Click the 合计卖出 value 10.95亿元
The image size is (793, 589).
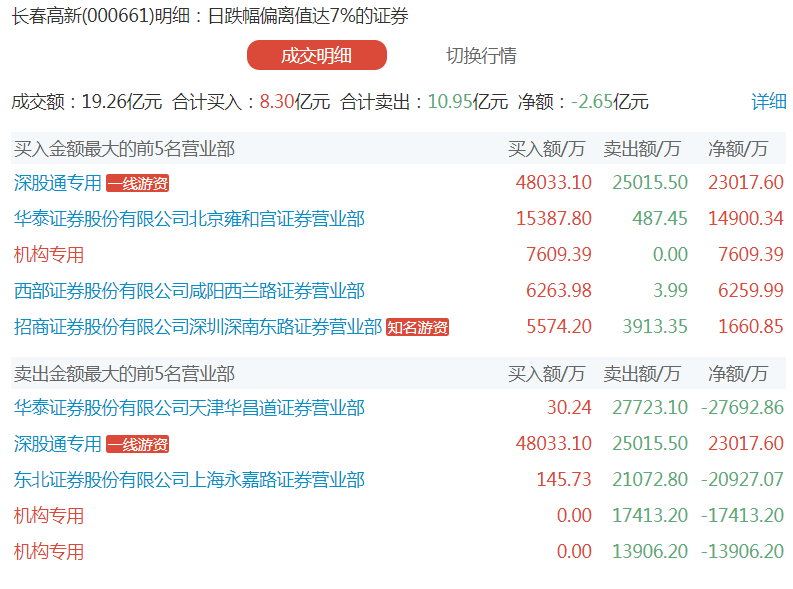(x=468, y=102)
